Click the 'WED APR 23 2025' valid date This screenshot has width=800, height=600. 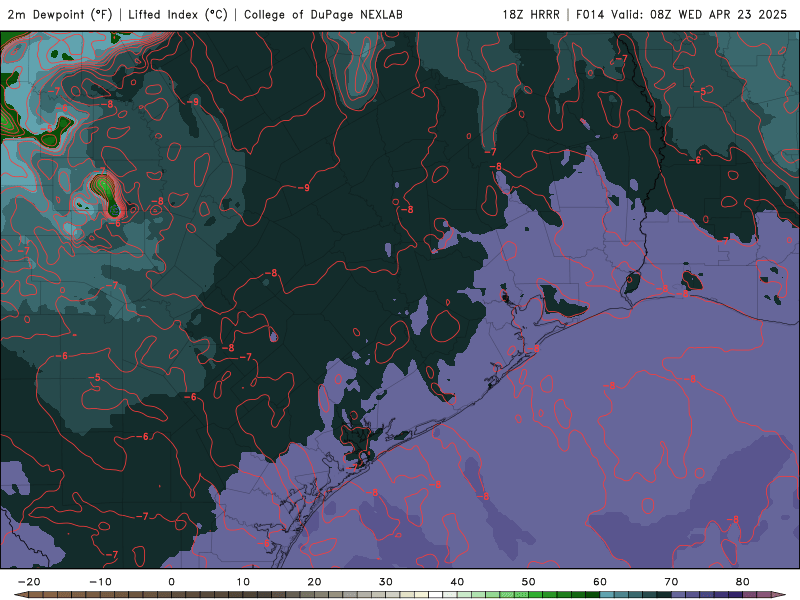[733, 15]
